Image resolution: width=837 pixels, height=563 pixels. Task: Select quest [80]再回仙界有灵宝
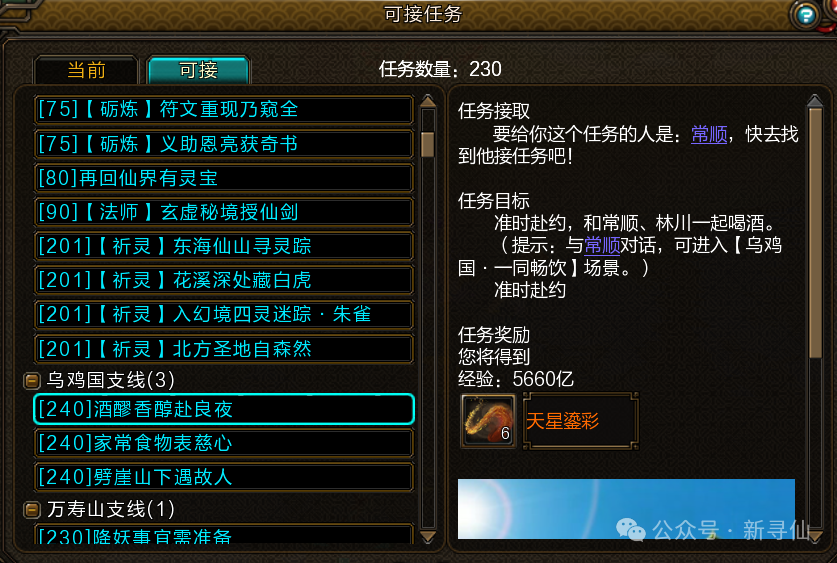pos(224,178)
